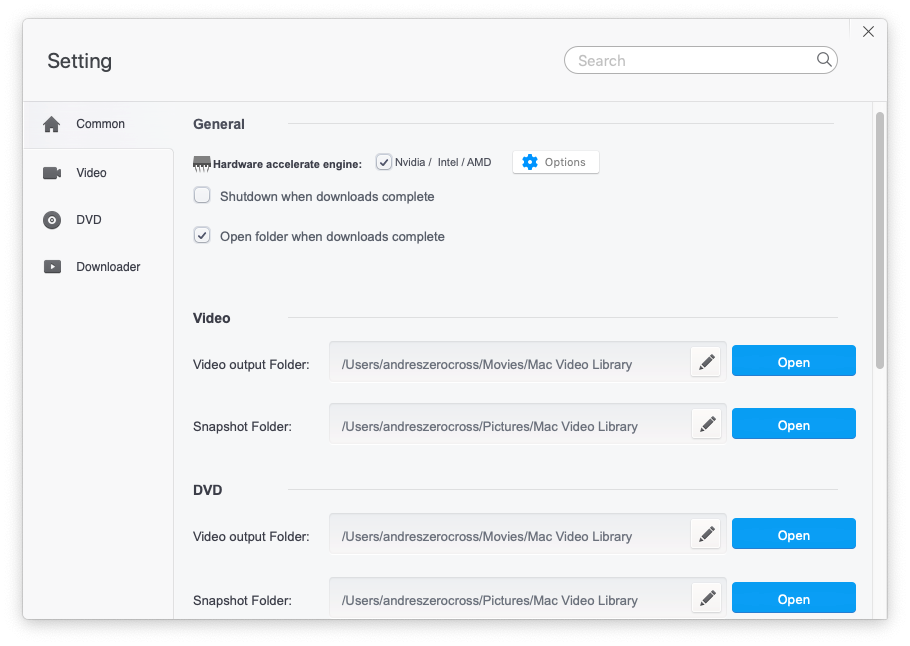
Task: Click the home icon beside Common
Action: click(52, 124)
